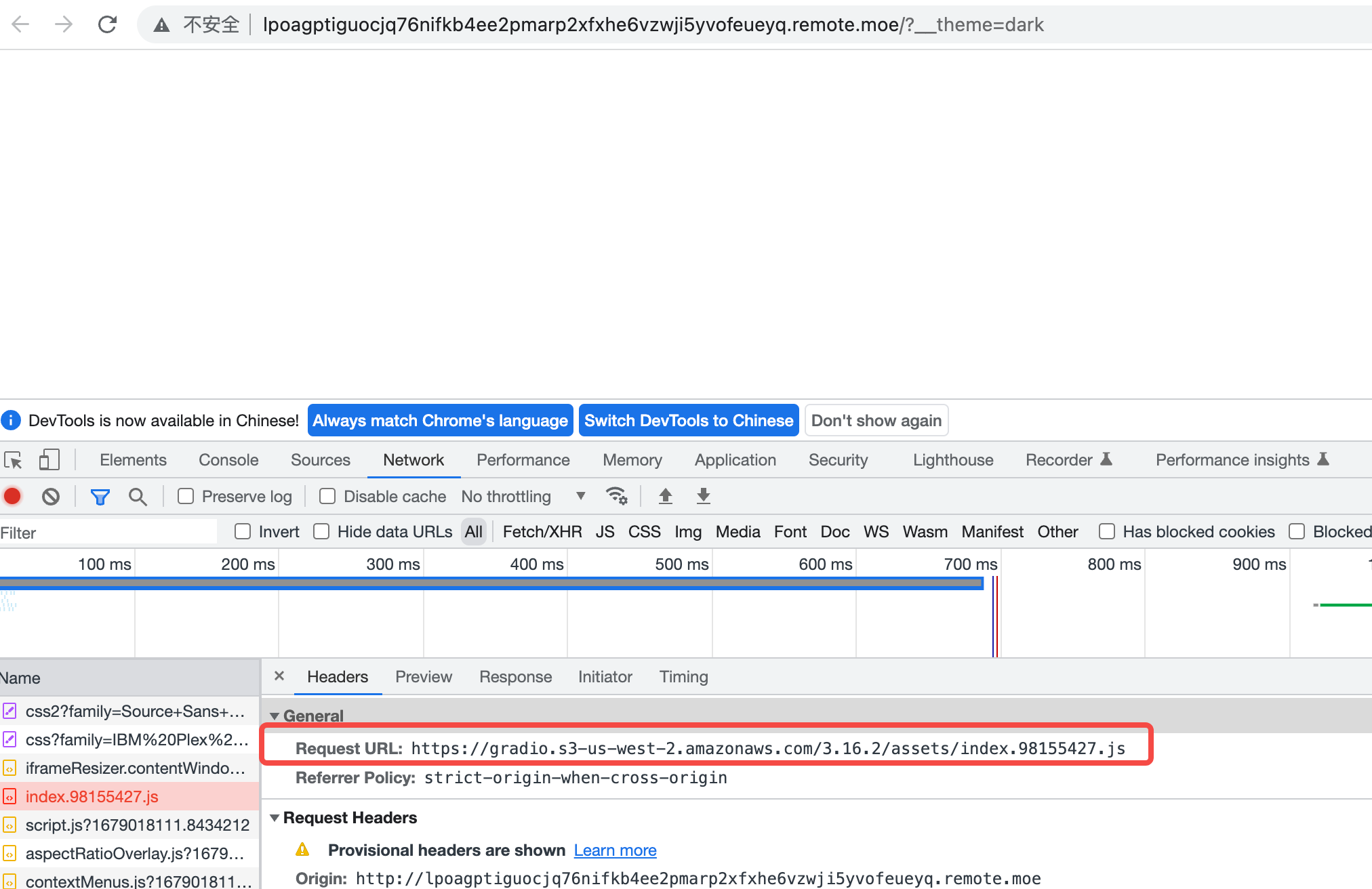Enable the Disable cache checkbox
1372x889 pixels.
tap(327, 496)
